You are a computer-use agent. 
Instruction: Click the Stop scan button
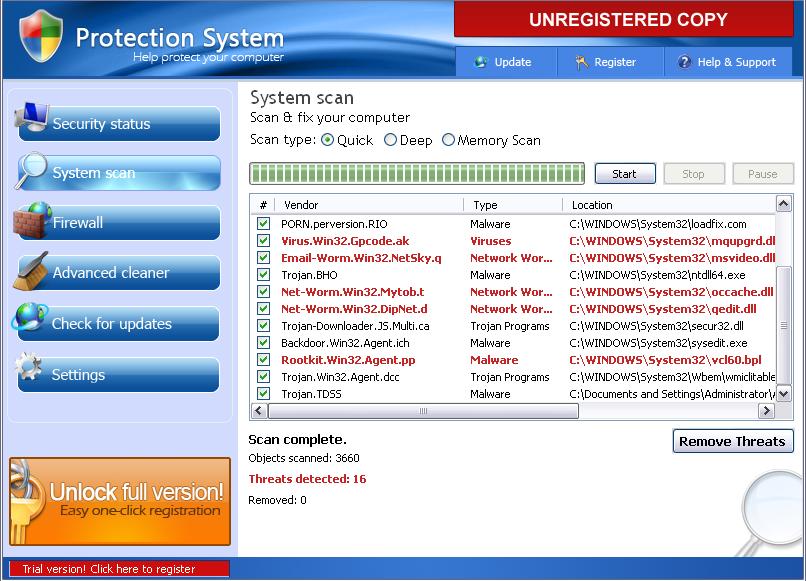[694, 174]
